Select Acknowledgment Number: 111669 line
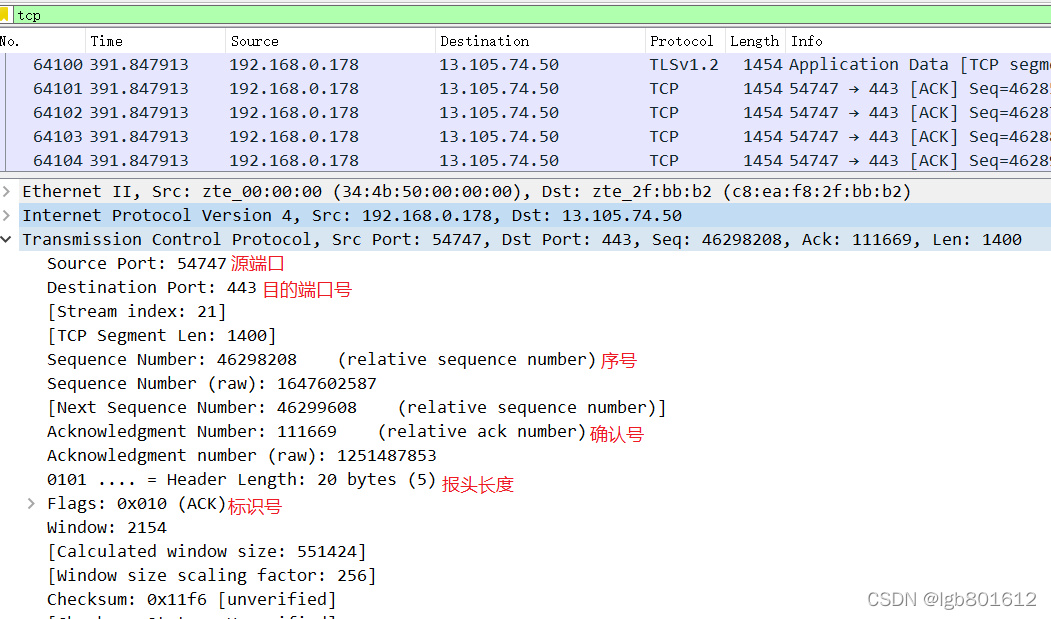 pos(316,432)
